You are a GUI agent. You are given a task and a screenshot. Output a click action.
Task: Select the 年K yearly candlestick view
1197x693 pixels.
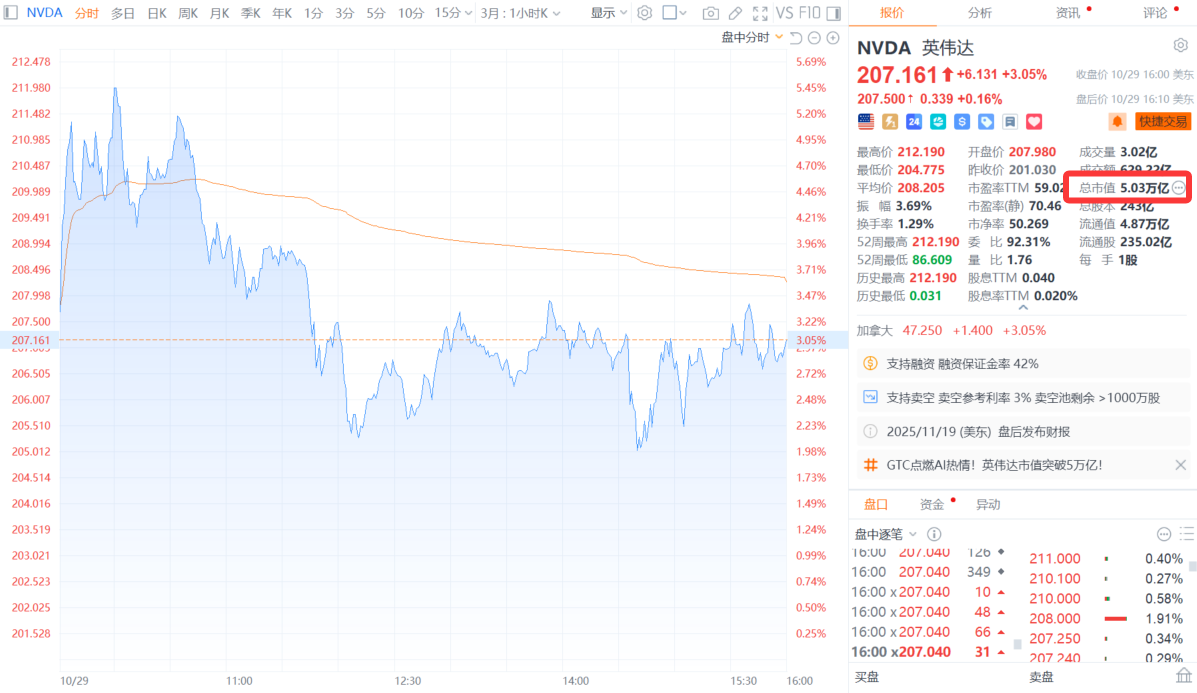[282, 13]
